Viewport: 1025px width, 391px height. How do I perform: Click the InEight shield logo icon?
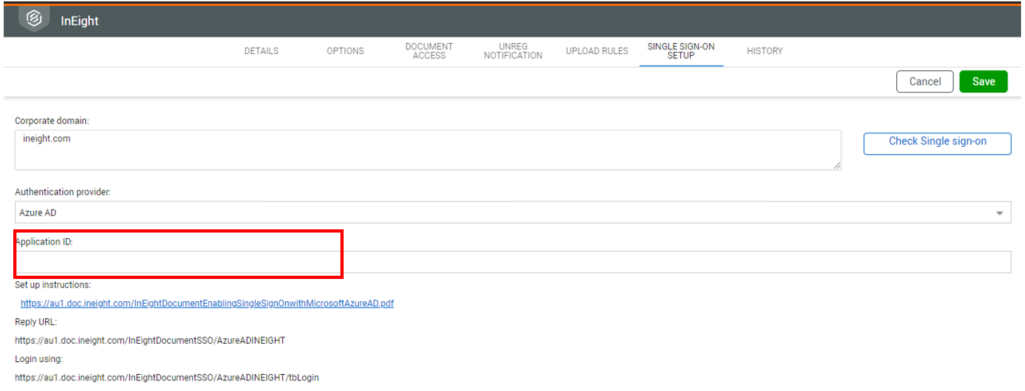pyautogui.click(x=33, y=19)
